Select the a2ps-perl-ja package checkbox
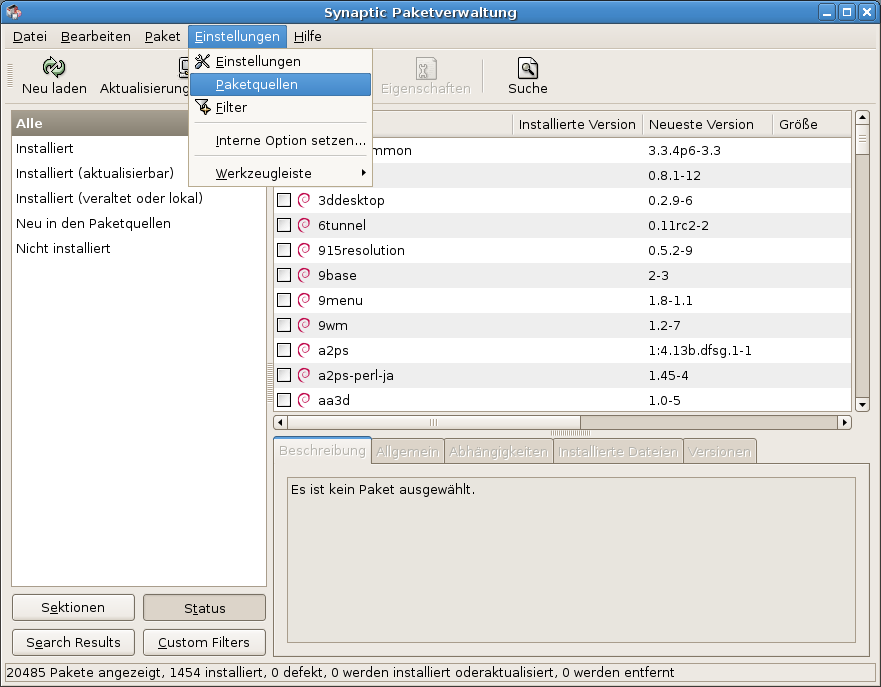 [x=284, y=375]
